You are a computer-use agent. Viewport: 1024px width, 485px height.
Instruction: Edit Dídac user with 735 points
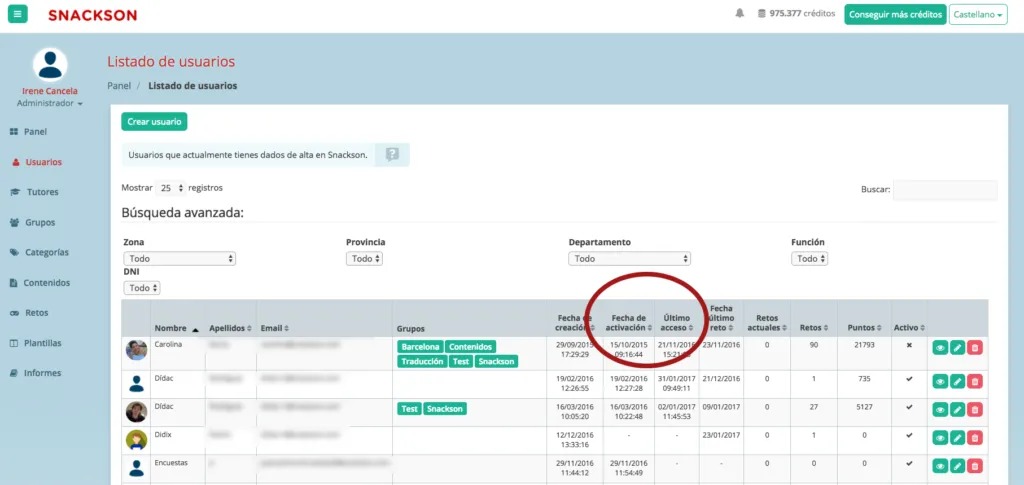pos(957,381)
